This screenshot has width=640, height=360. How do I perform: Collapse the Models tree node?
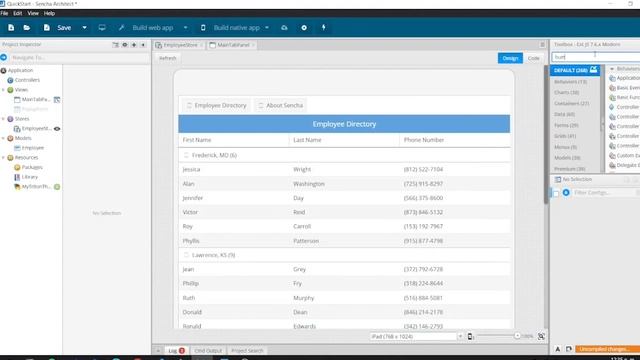3,138
